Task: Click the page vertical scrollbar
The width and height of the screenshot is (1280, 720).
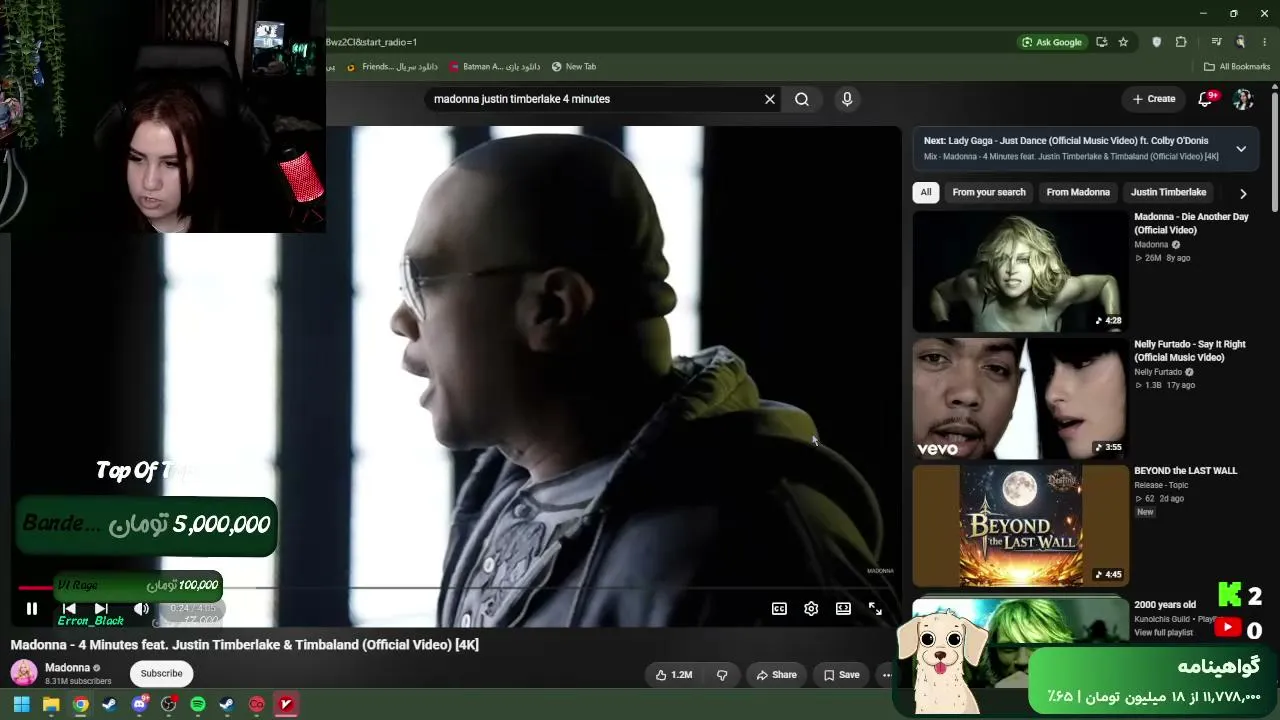Action: click(x=1275, y=150)
